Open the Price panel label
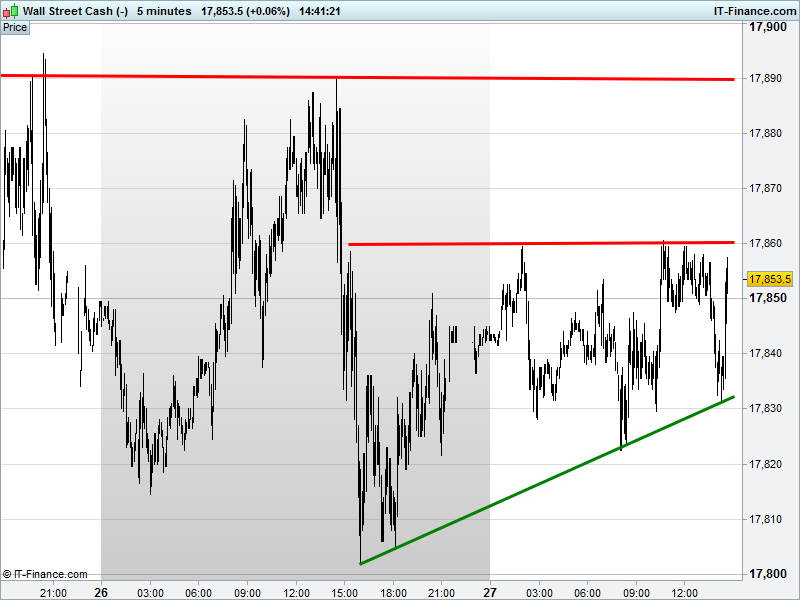The image size is (800, 600). point(15,28)
